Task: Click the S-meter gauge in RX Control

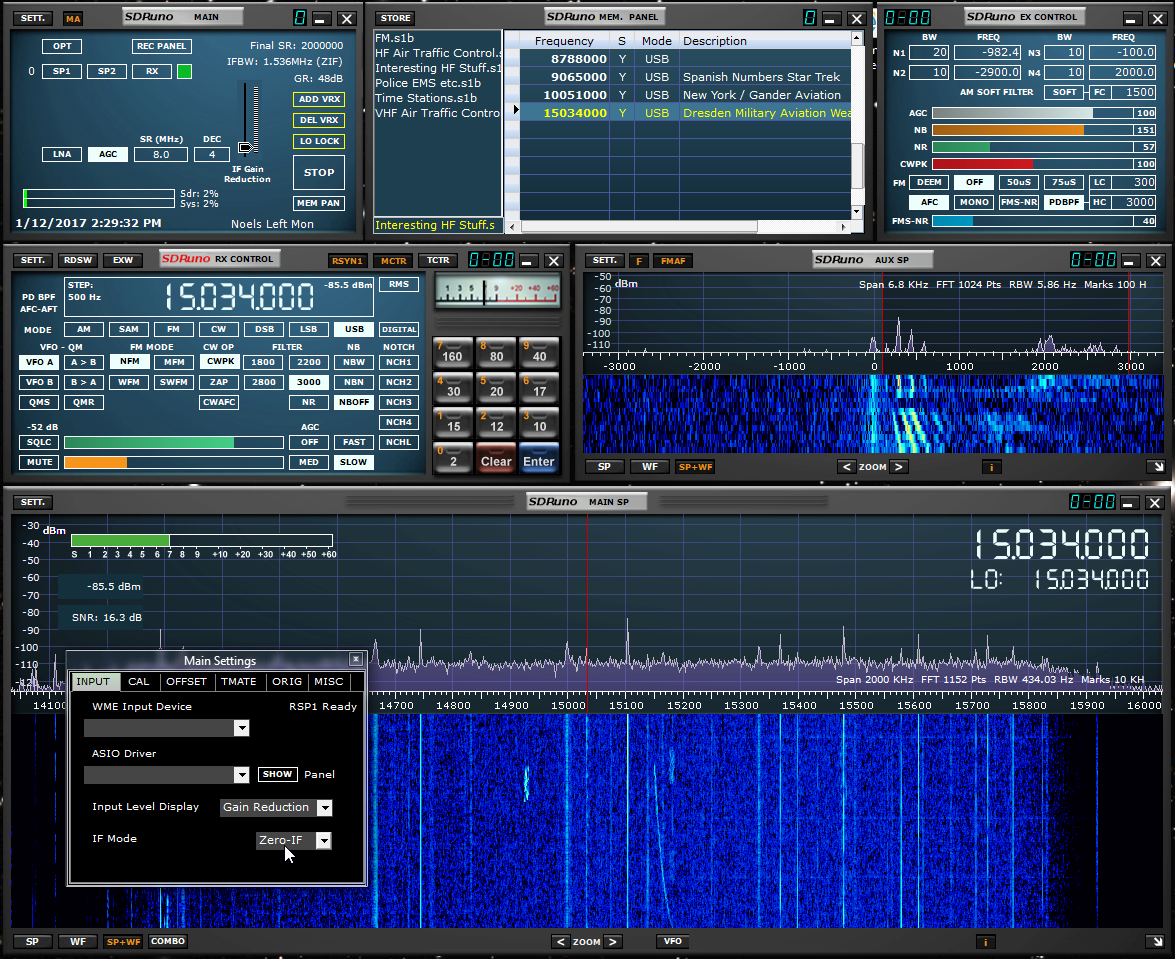Action: 498,291
